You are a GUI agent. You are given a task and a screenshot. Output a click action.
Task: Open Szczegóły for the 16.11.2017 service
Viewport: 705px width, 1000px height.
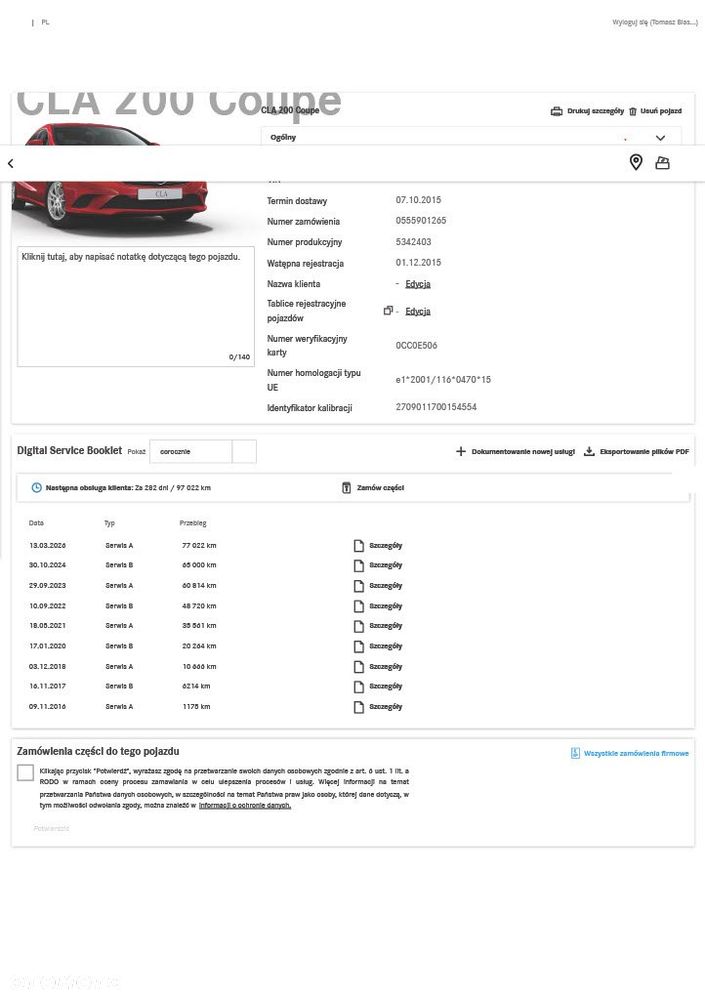point(385,686)
